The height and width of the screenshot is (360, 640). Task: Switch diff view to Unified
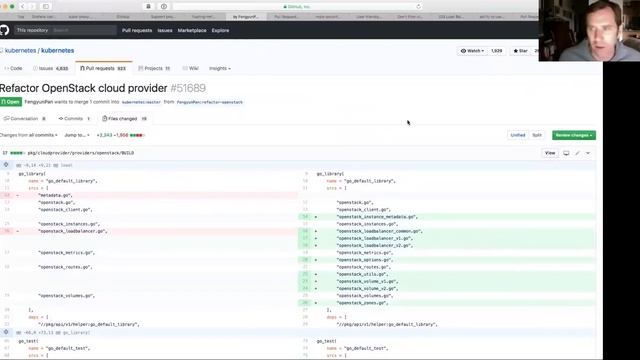click(518, 135)
